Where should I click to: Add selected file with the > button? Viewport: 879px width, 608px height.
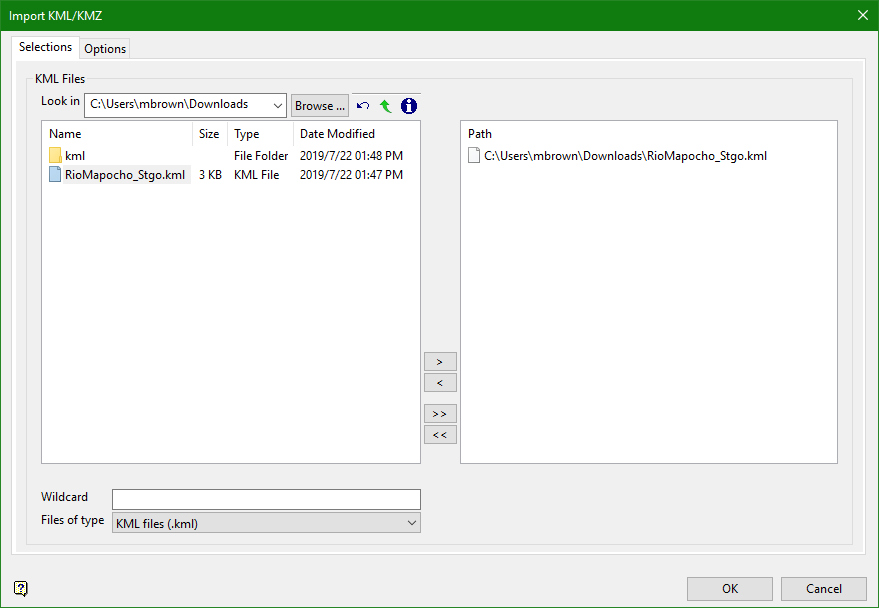440,361
